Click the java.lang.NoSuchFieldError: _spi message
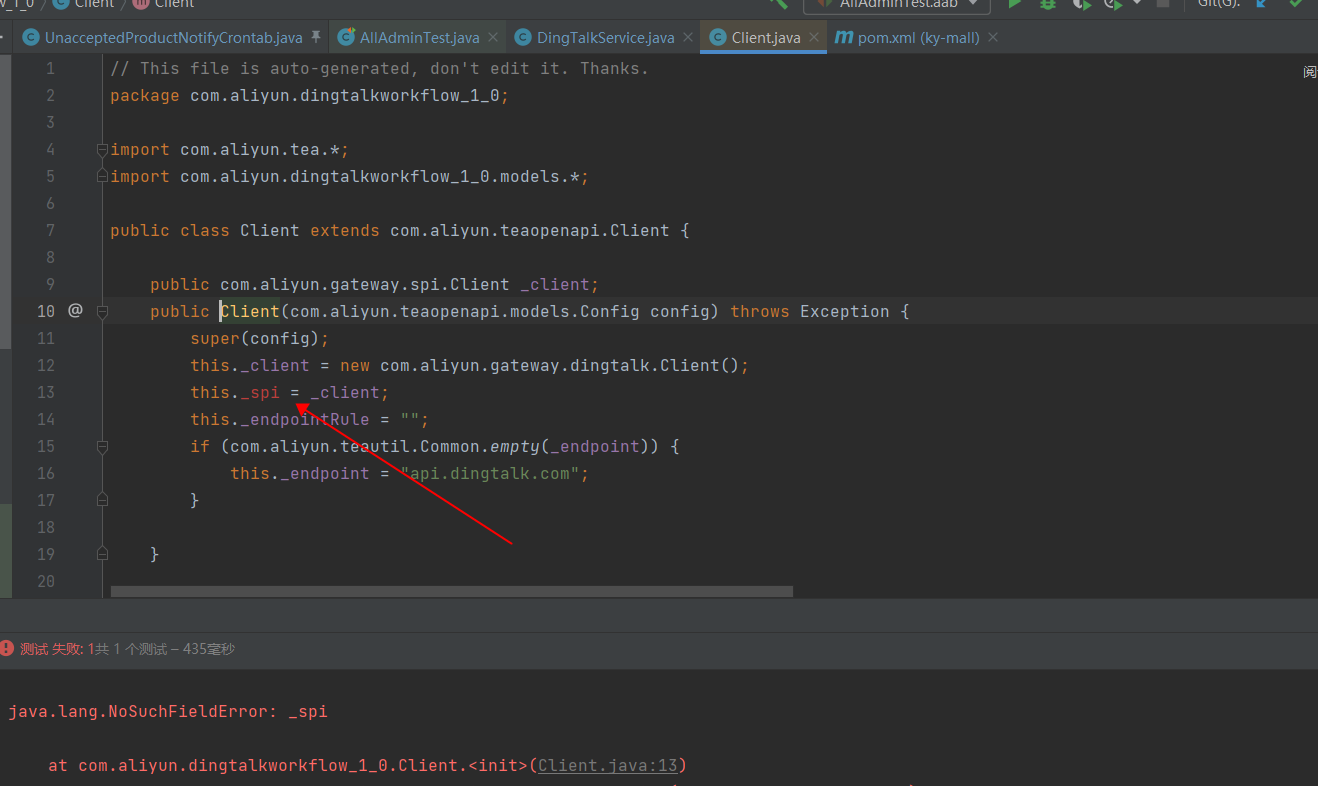 click(168, 712)
